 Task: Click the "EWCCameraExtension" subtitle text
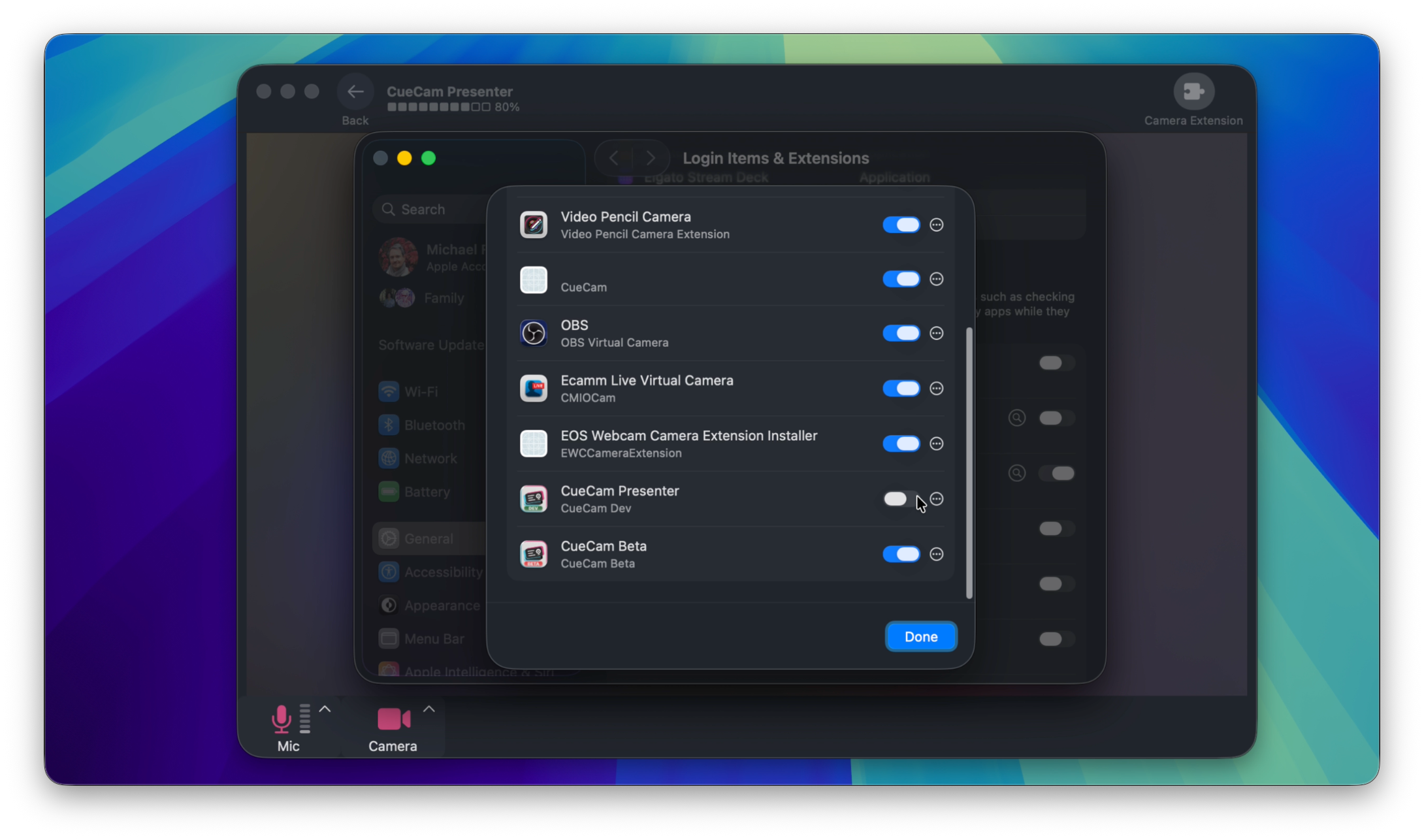(x=621, y=453)
